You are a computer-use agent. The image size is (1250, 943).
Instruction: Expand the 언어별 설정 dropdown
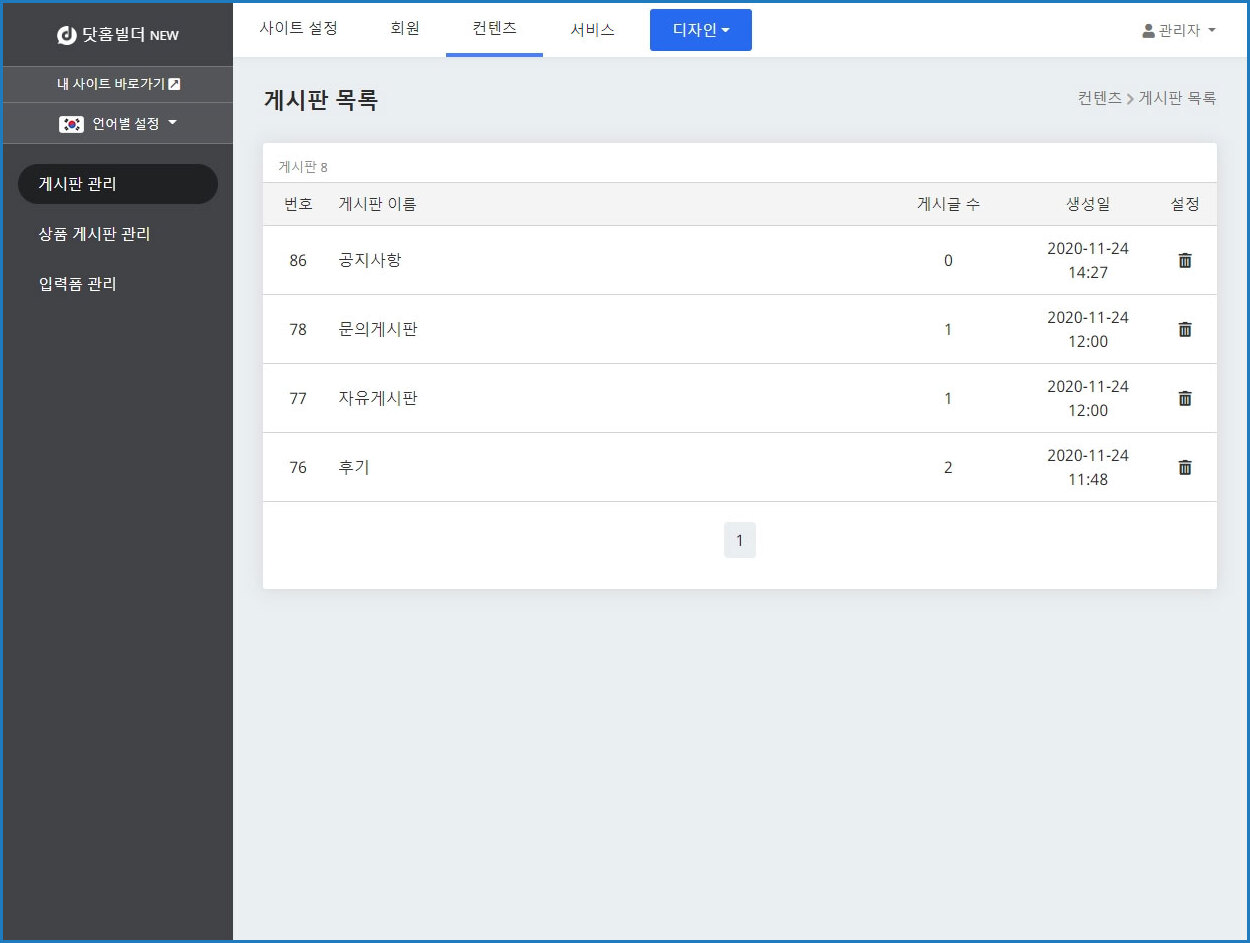pos(172,123)
